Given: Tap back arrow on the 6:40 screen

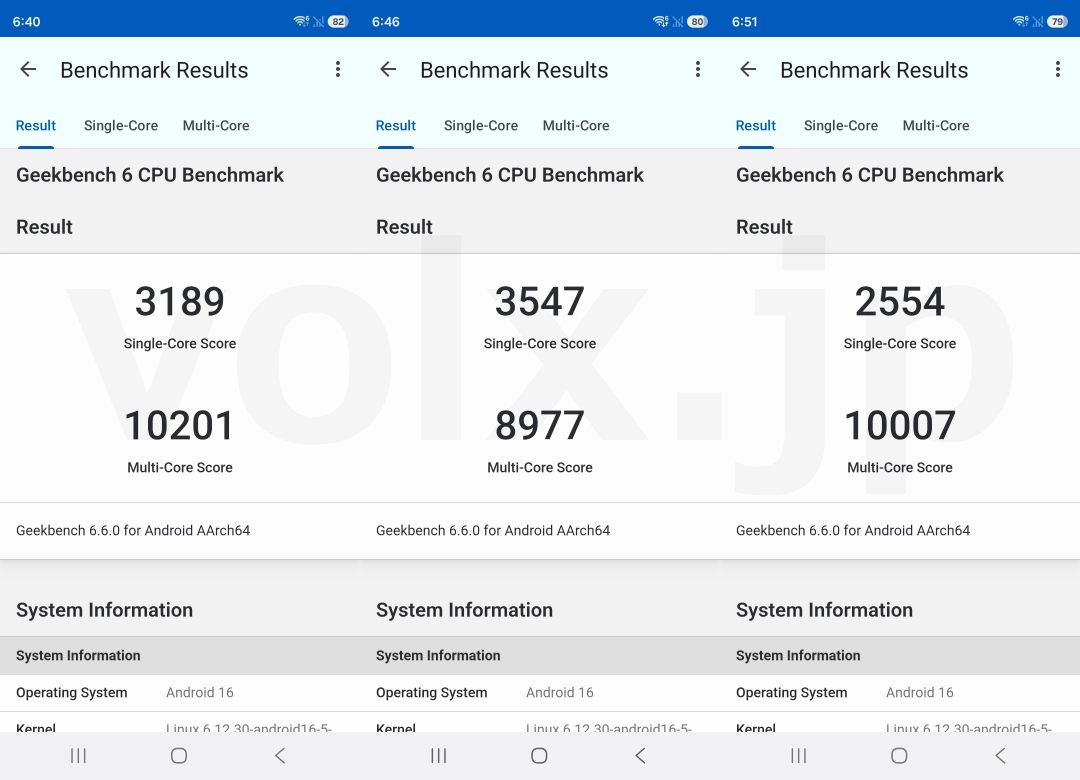Looking at the screenshot, I should 28,70.
